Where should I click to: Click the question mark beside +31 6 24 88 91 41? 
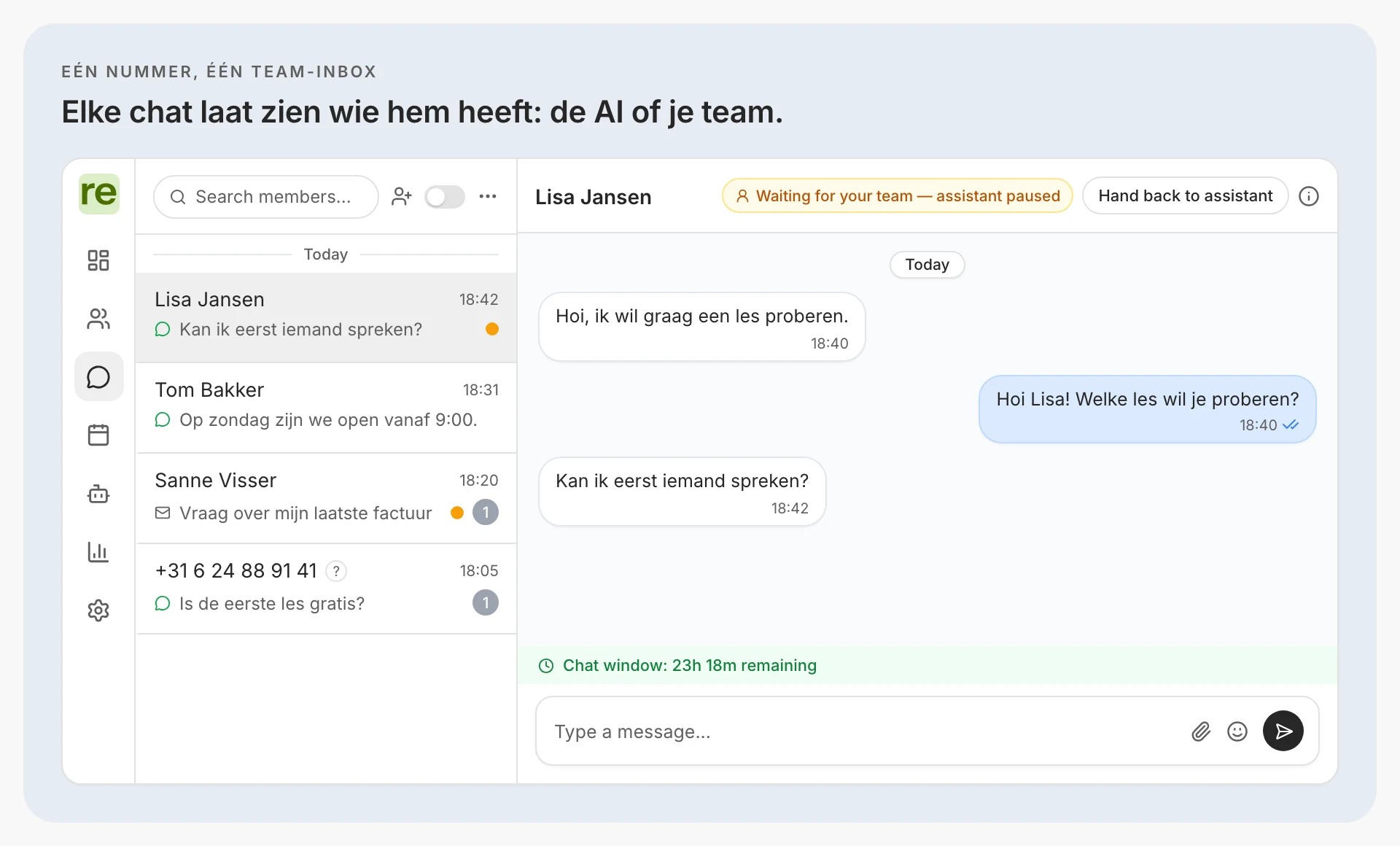click(x=336, y=571)
